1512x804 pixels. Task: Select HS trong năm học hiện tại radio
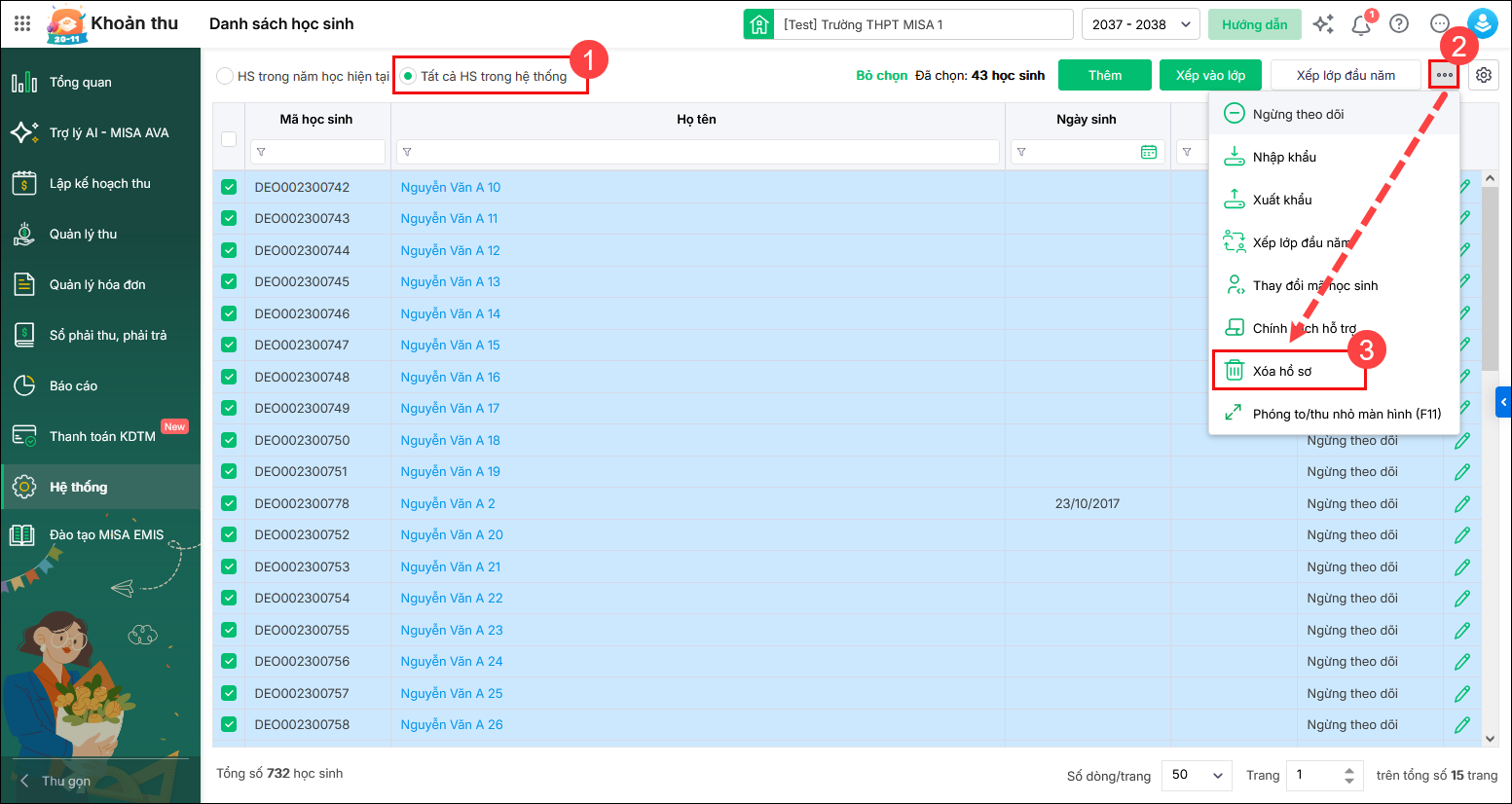pos(225,76)
